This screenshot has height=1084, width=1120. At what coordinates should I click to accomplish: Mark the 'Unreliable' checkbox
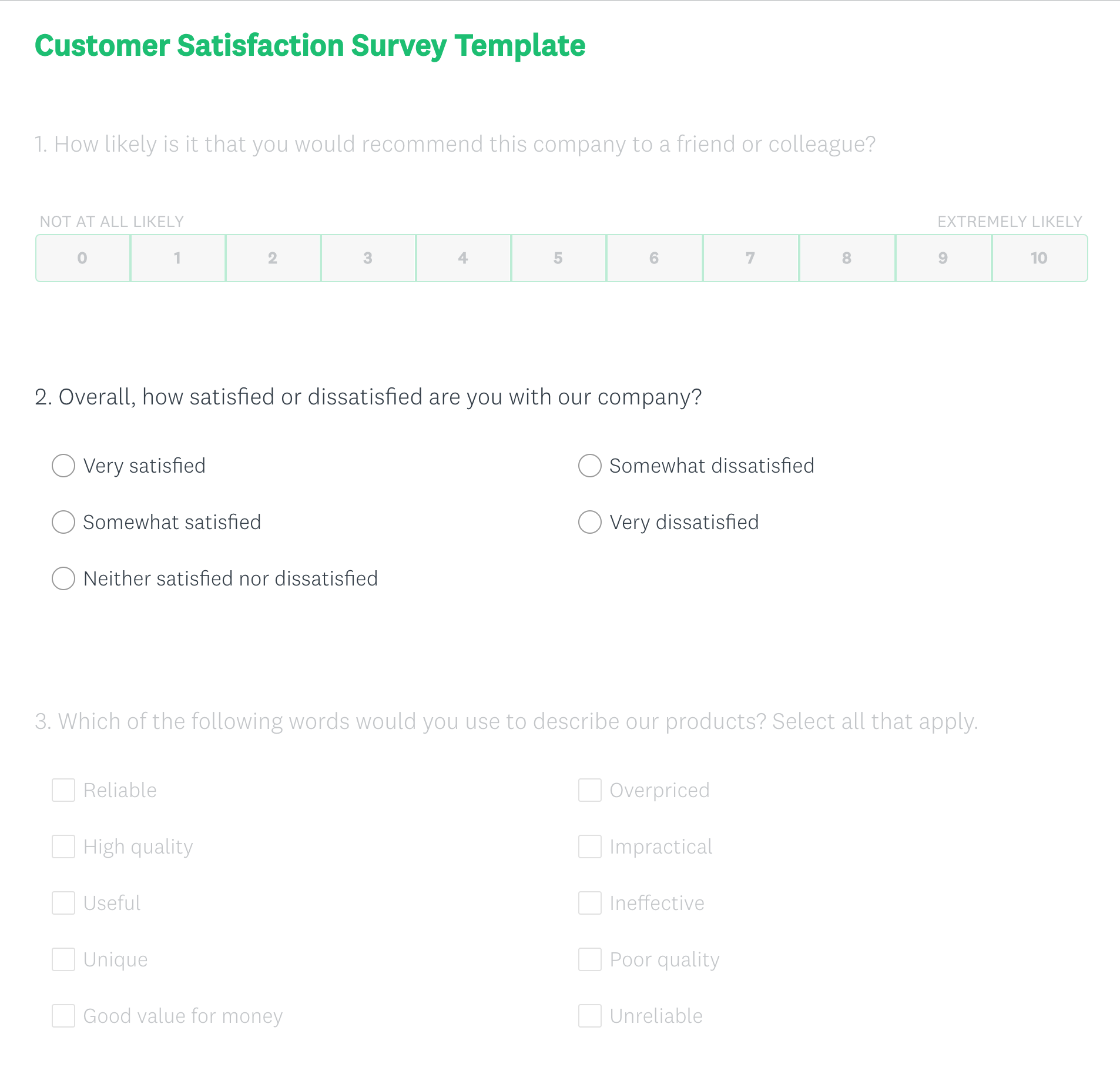589,1016
